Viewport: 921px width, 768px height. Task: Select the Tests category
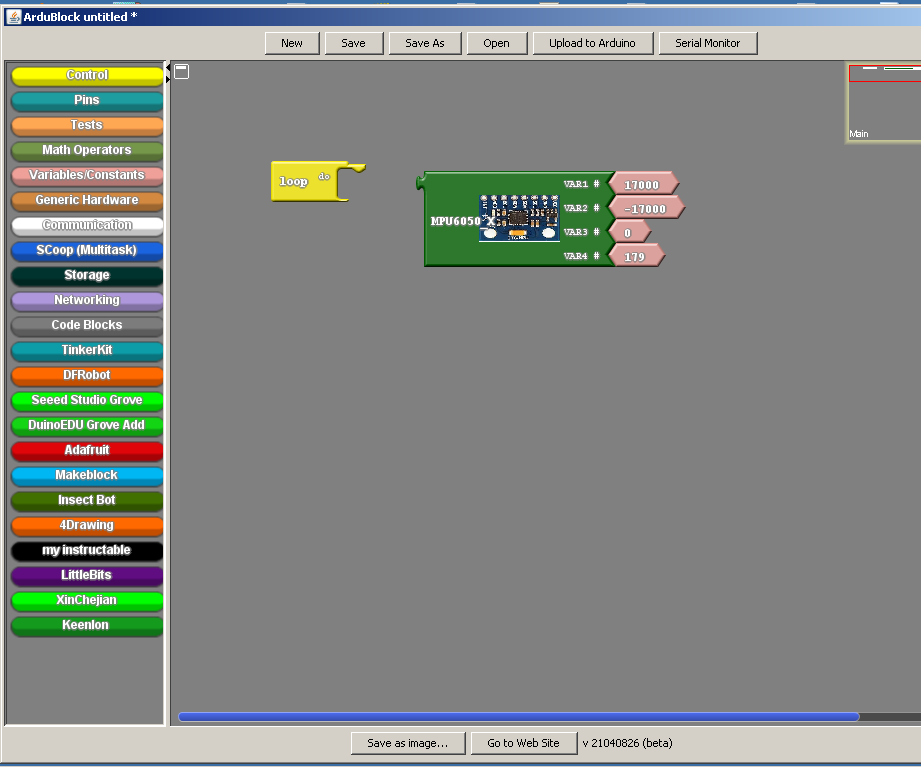86,125
